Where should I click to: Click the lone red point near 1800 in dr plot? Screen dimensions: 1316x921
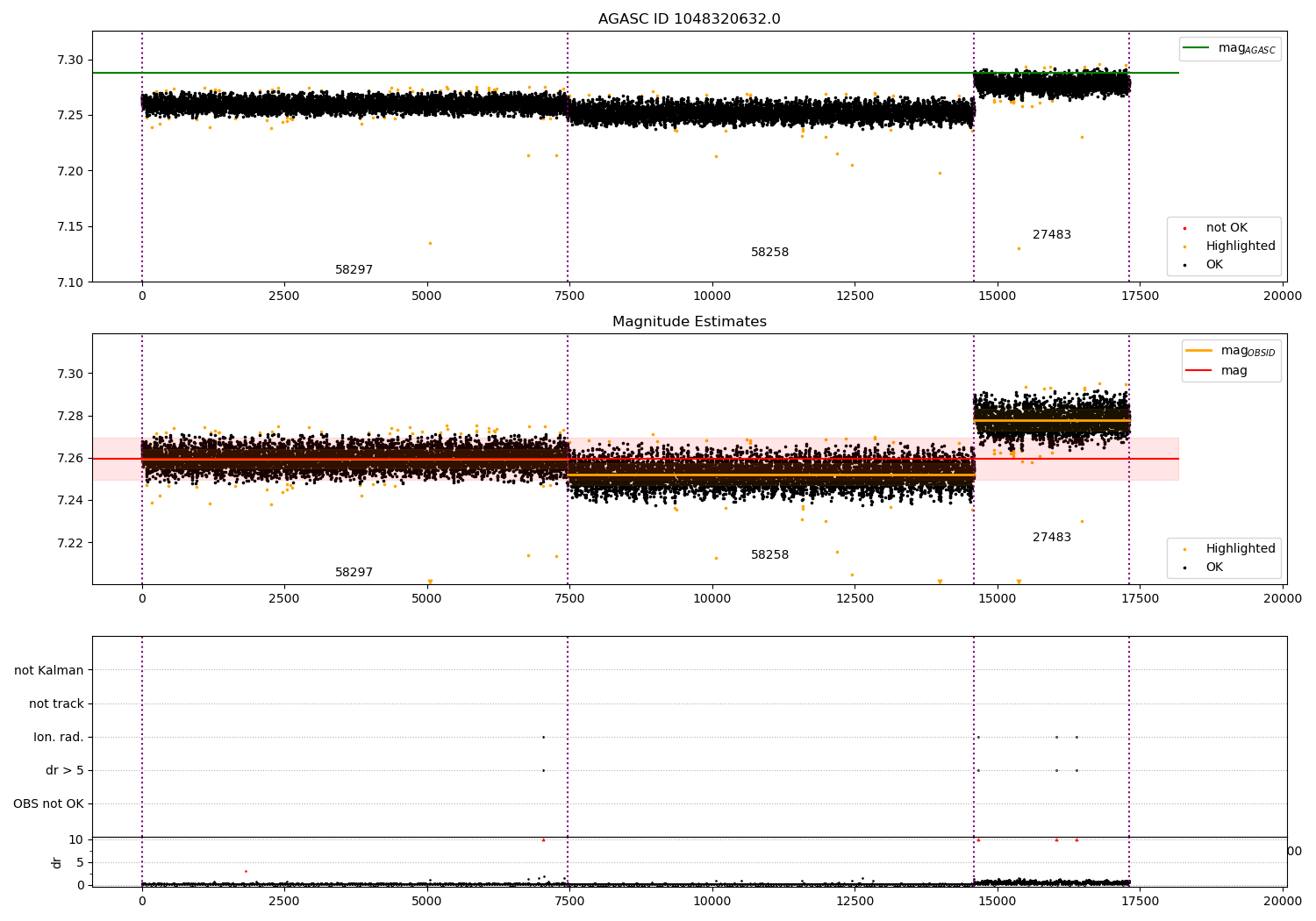(246, 871)
